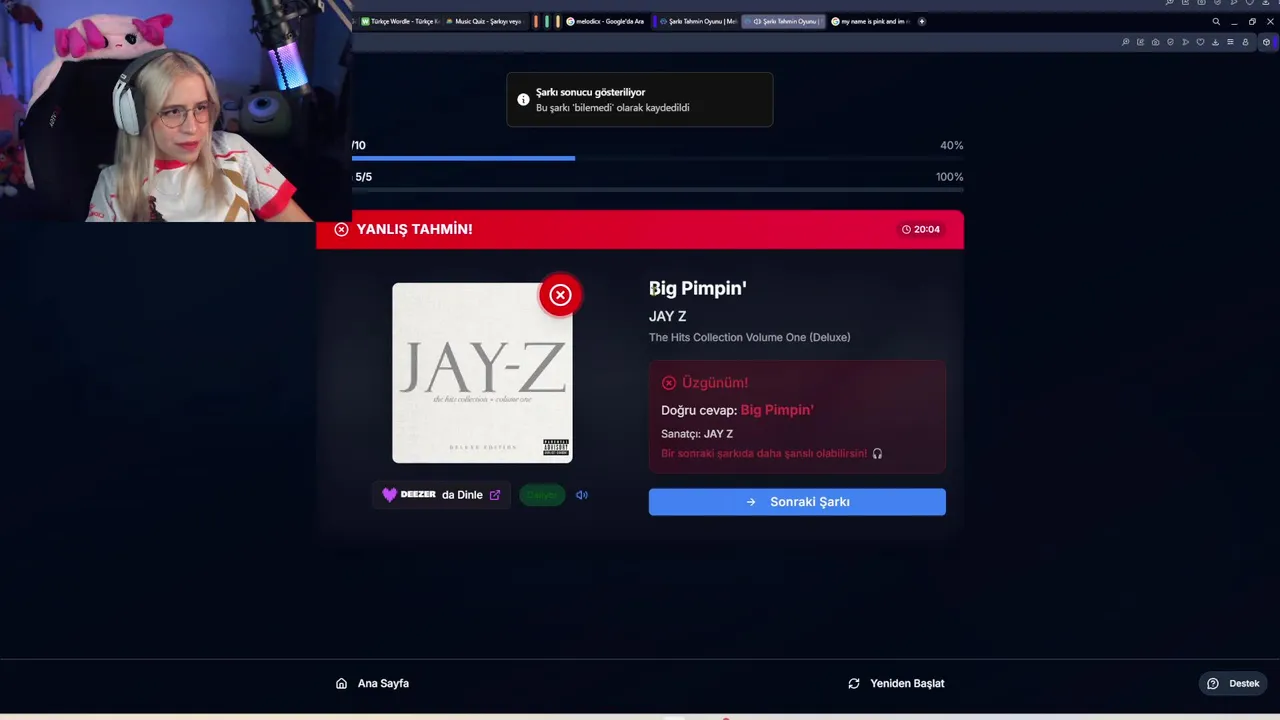Click the question mark icon in Destek
1280x720 pixels.
pyautogui.click(x=1213, y=684)
